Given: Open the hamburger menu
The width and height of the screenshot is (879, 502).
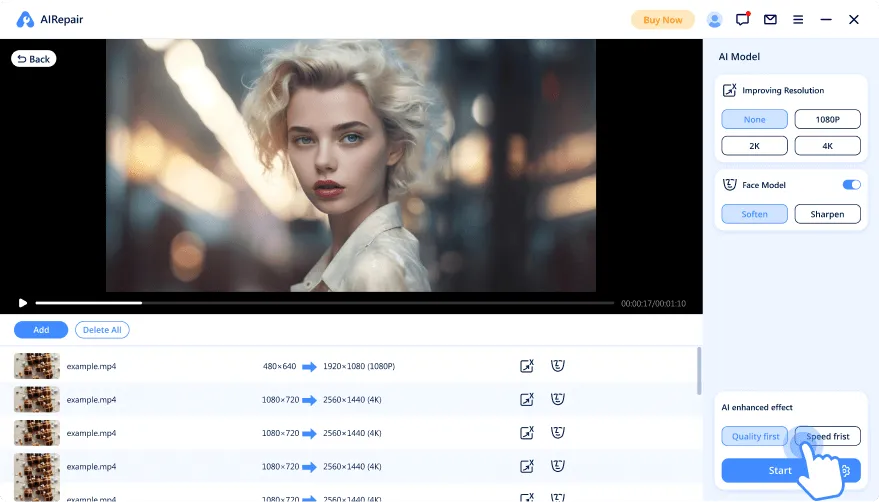Looking at the screenshot, I should pos(798,20).
